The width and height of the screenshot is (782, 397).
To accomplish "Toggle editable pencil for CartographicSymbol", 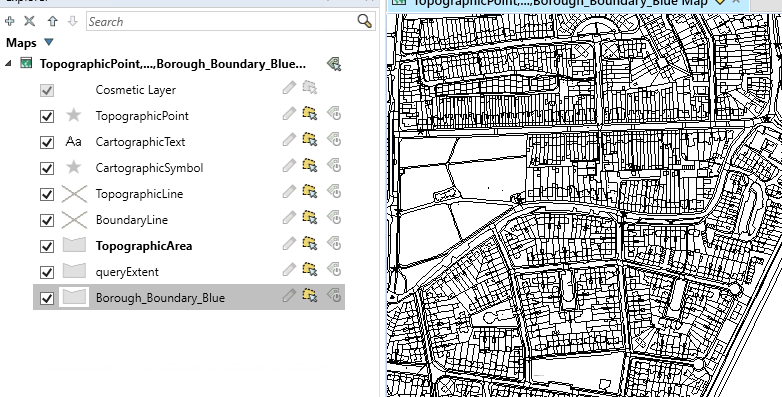I will [x=289, y=166].
